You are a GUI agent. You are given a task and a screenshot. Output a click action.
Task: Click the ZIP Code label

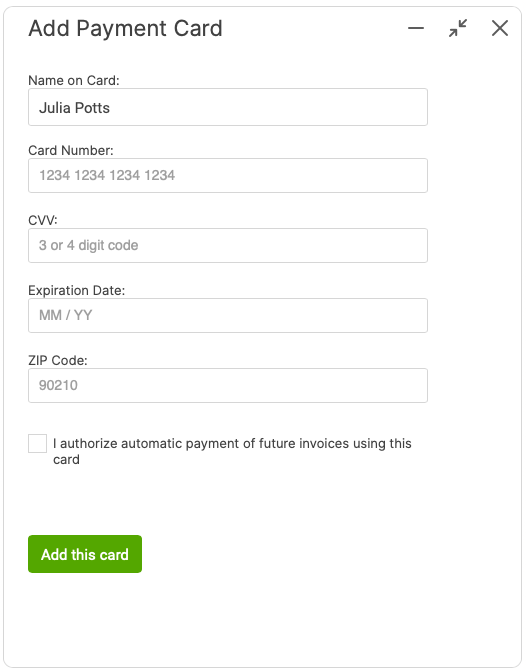[58, 360]
